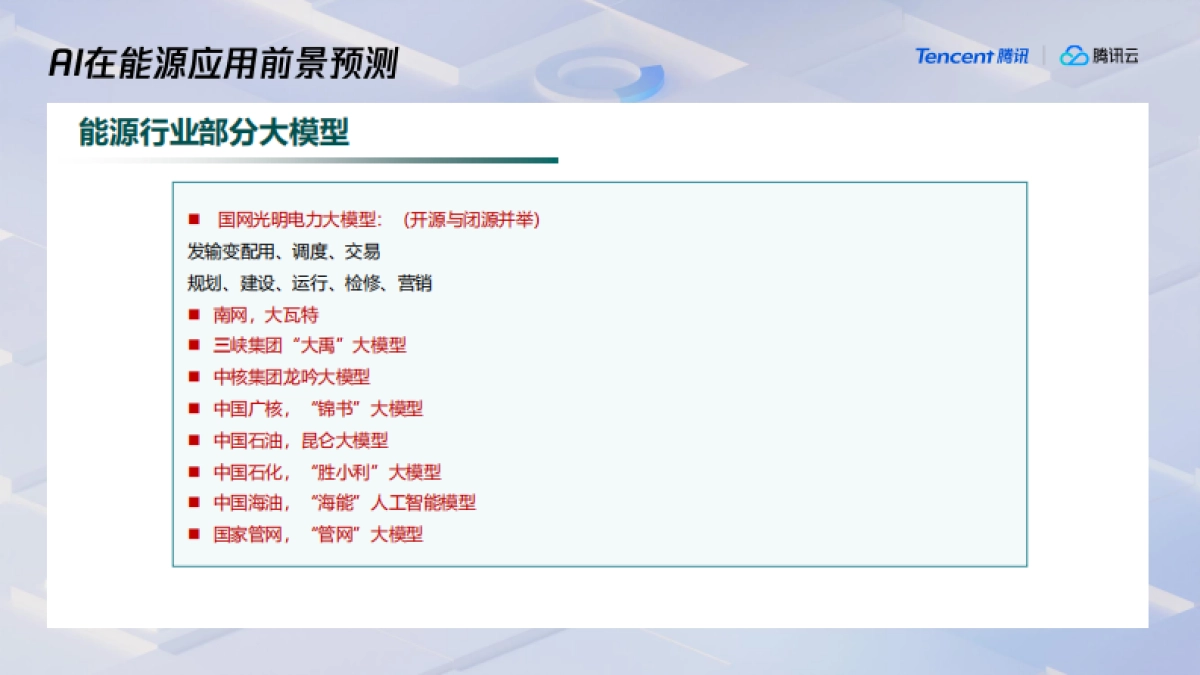Screen dimensions: 1200x675
Task: Click the 中国广核锦书大模型 text
Action: pos(318,409)
